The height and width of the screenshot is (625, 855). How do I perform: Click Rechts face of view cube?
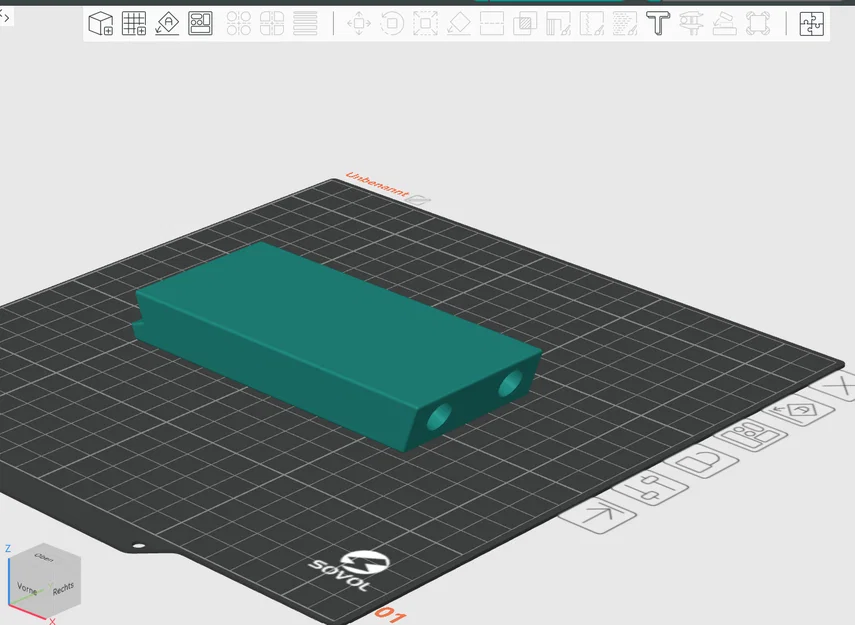[x=64, y=588]
